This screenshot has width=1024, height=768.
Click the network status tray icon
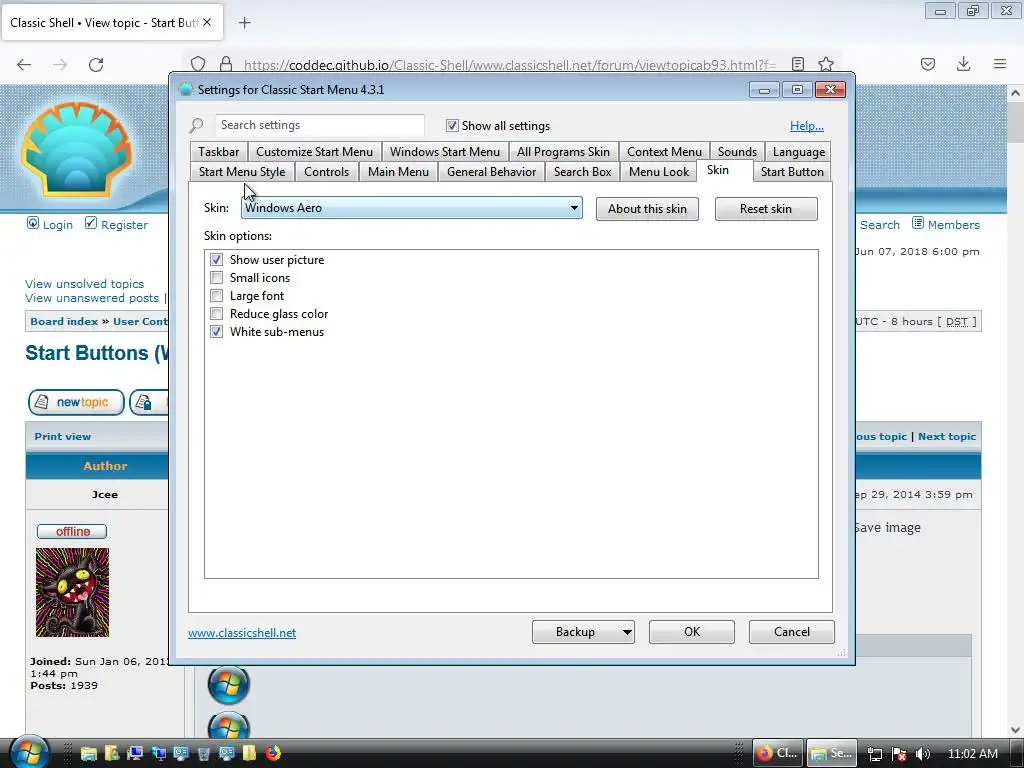pyautogui.click(x=874, y=754)
